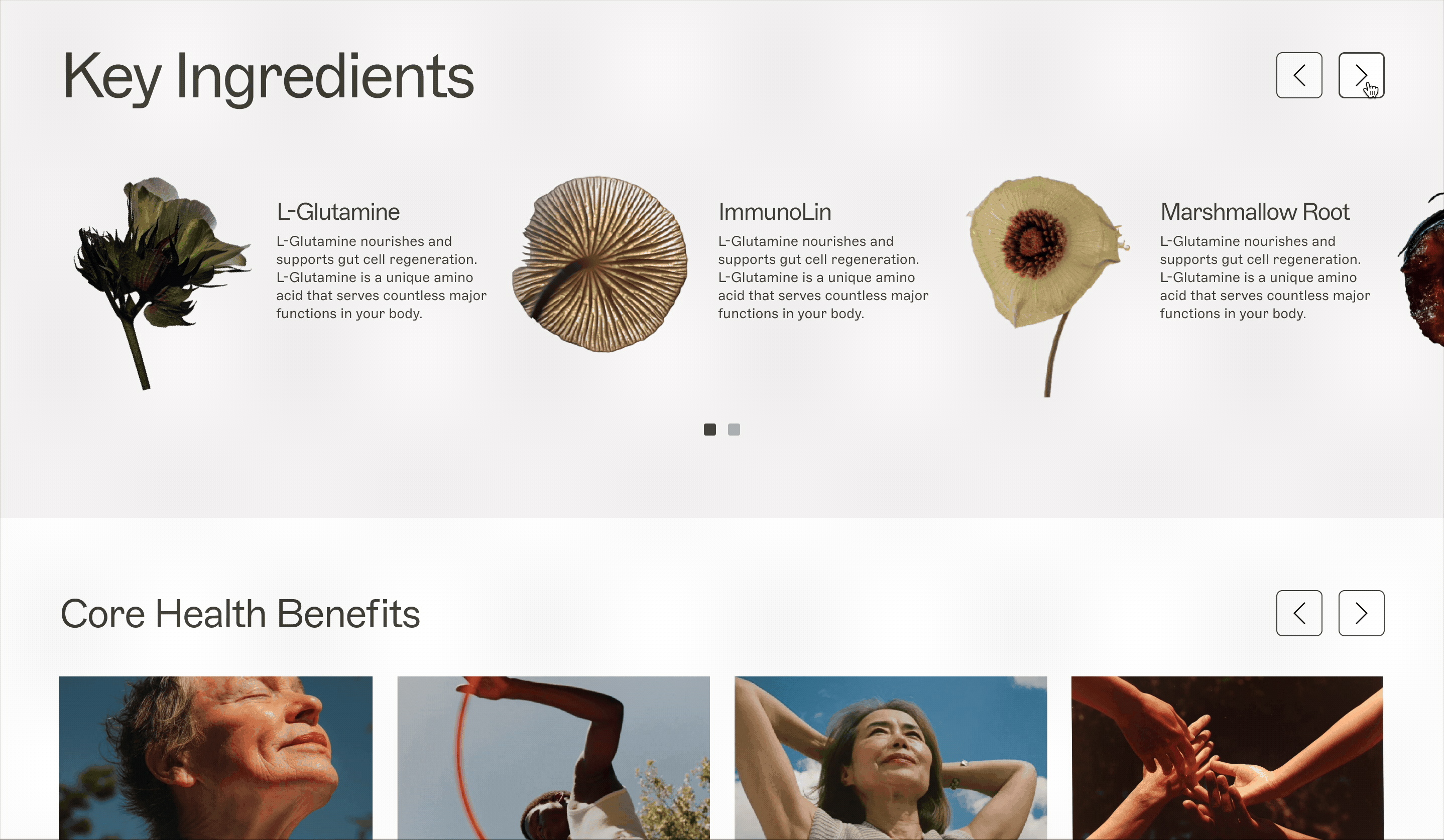
Task: Go back in Core Health Benefits carousel
Action: [x=1299, y=613]
